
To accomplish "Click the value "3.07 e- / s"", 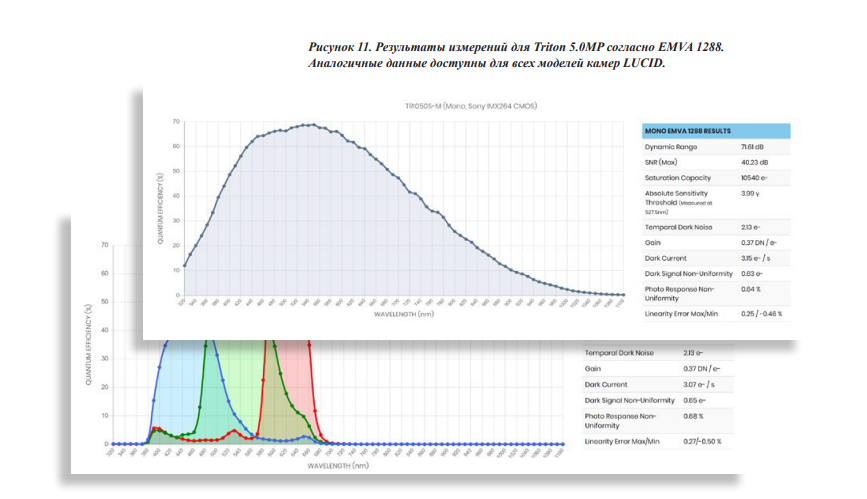I will (x=699, y=384).
